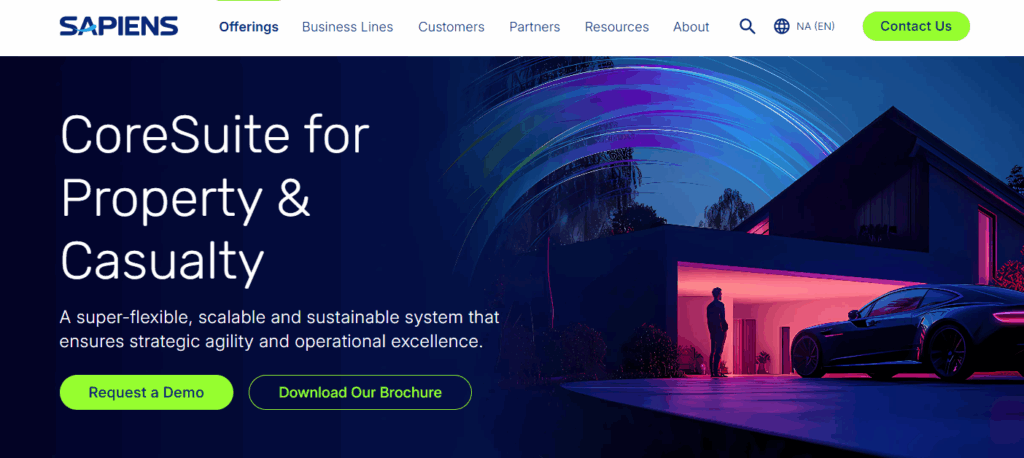Click Download Our Brochure button

[x=360, y=393]
